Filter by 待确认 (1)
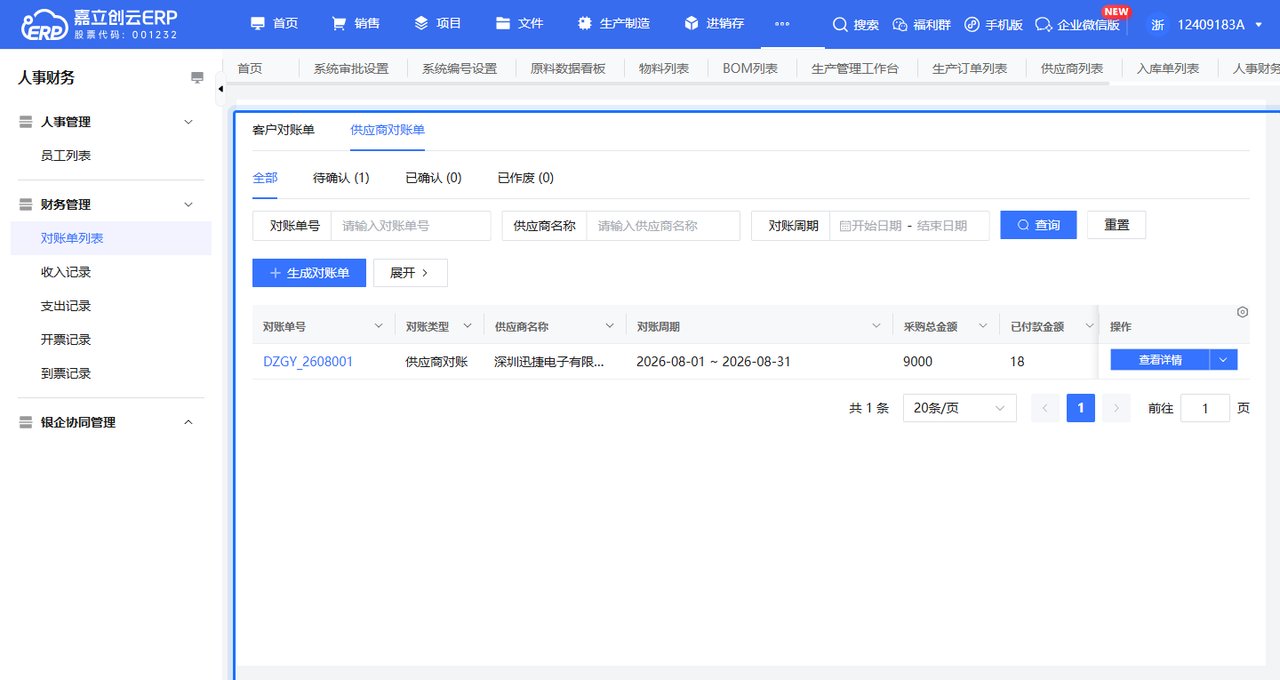This screenshot has width=1280, height=680. click(341, 178)
